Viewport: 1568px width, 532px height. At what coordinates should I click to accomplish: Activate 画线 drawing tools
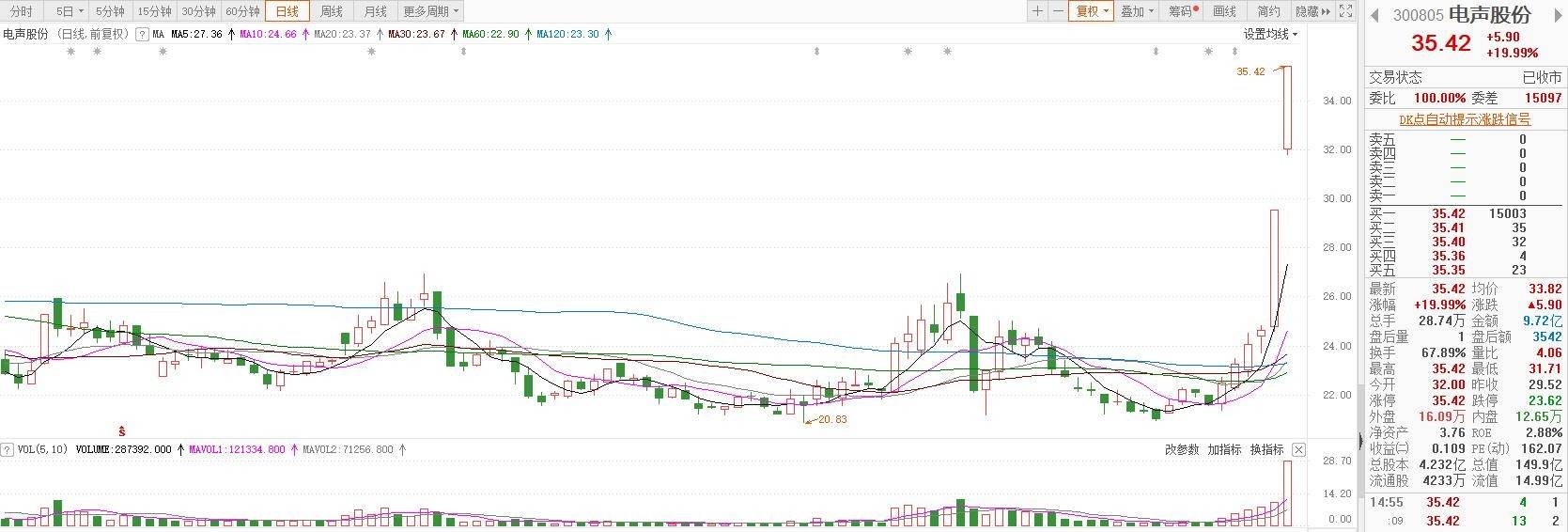[x=1225, y=11]
